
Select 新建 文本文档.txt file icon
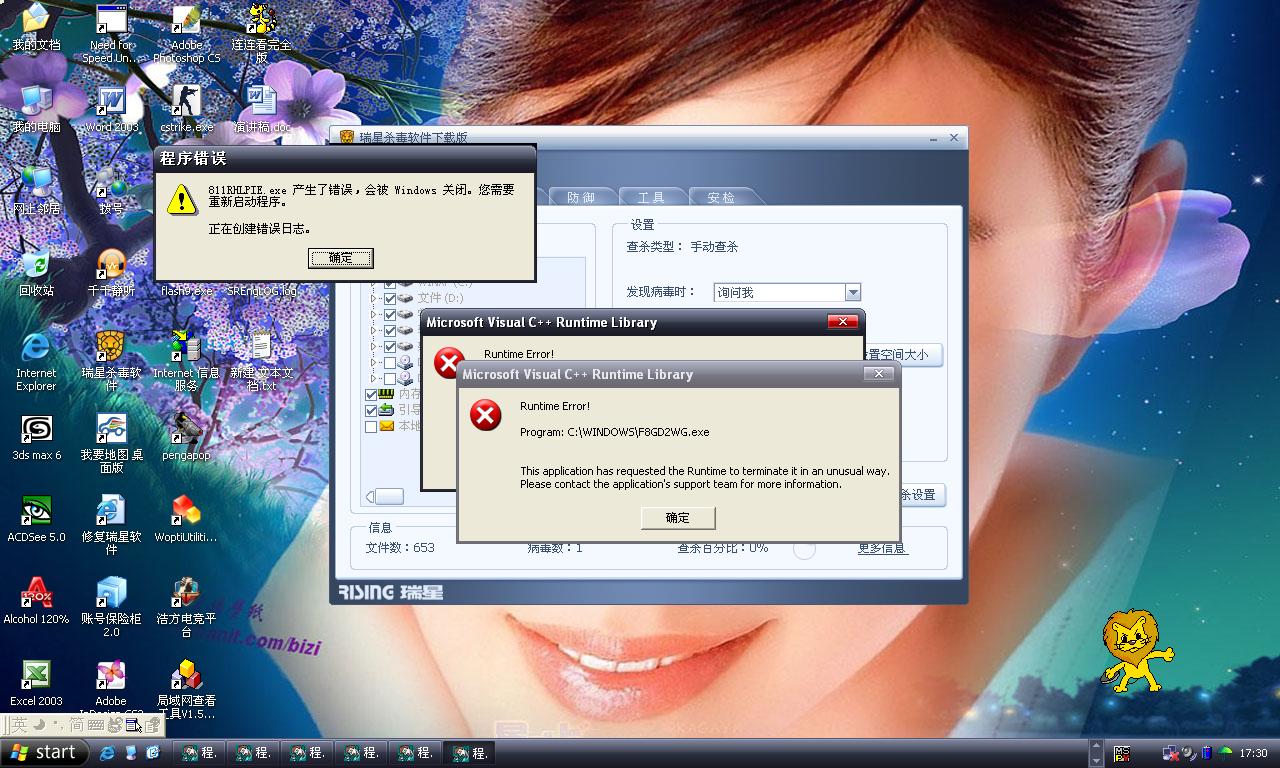click(261, 360)
